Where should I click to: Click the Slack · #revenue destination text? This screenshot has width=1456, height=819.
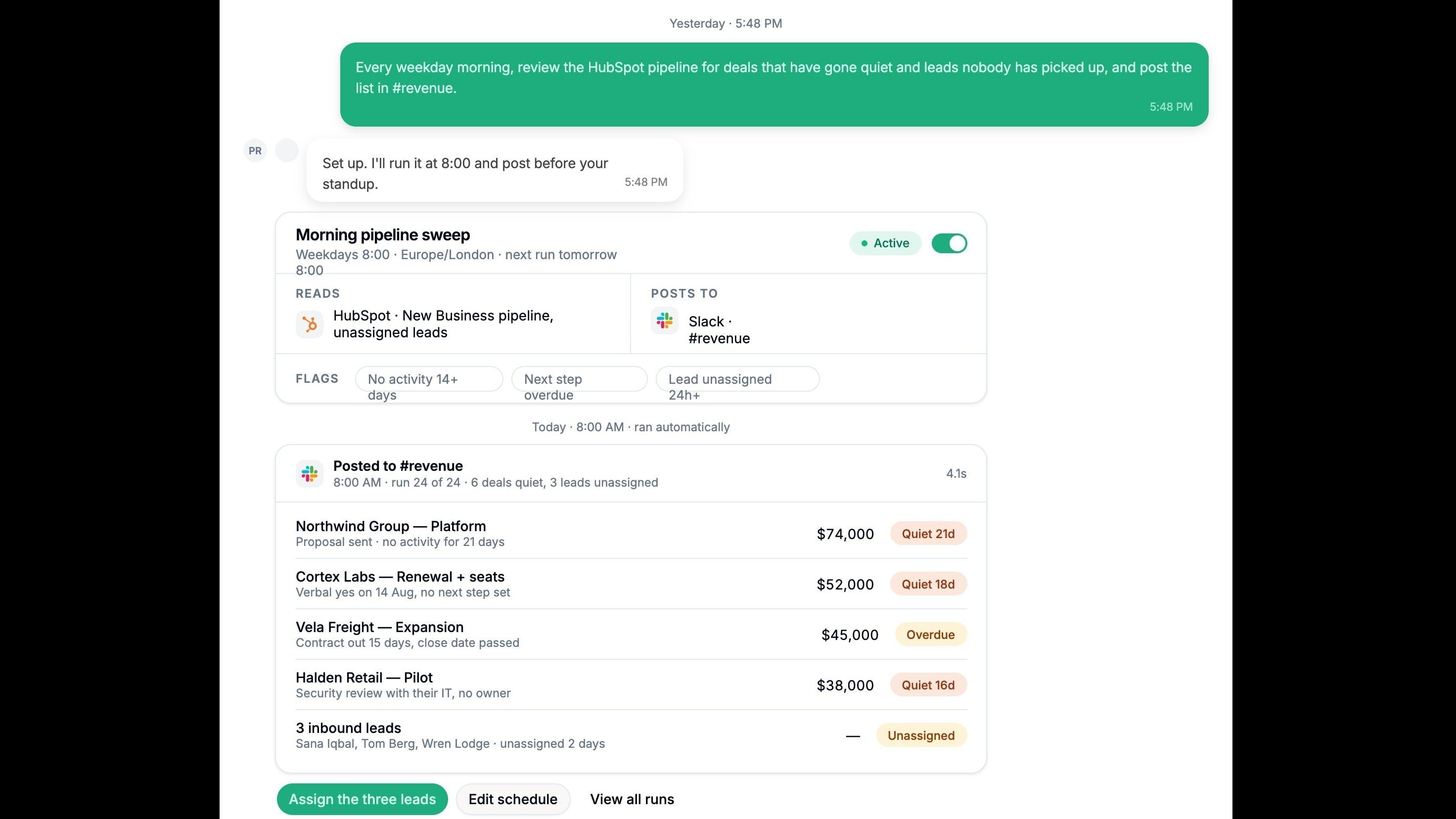[x=719, y=329]
